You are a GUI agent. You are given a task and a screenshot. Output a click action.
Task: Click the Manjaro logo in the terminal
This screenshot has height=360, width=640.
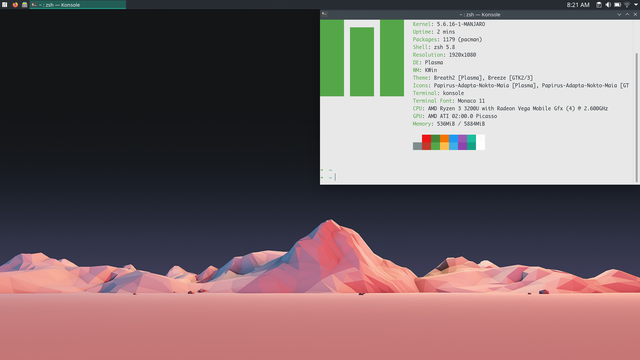click(362, 58)
